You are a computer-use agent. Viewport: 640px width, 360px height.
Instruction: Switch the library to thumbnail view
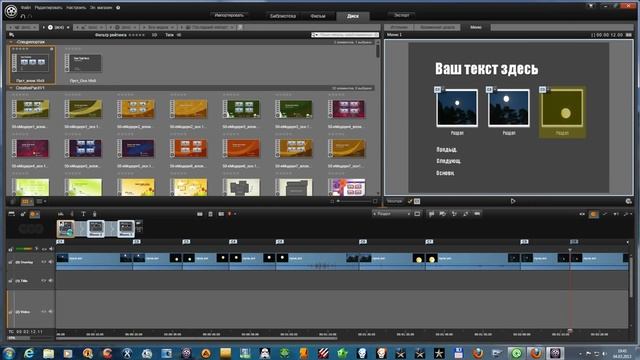25,201
